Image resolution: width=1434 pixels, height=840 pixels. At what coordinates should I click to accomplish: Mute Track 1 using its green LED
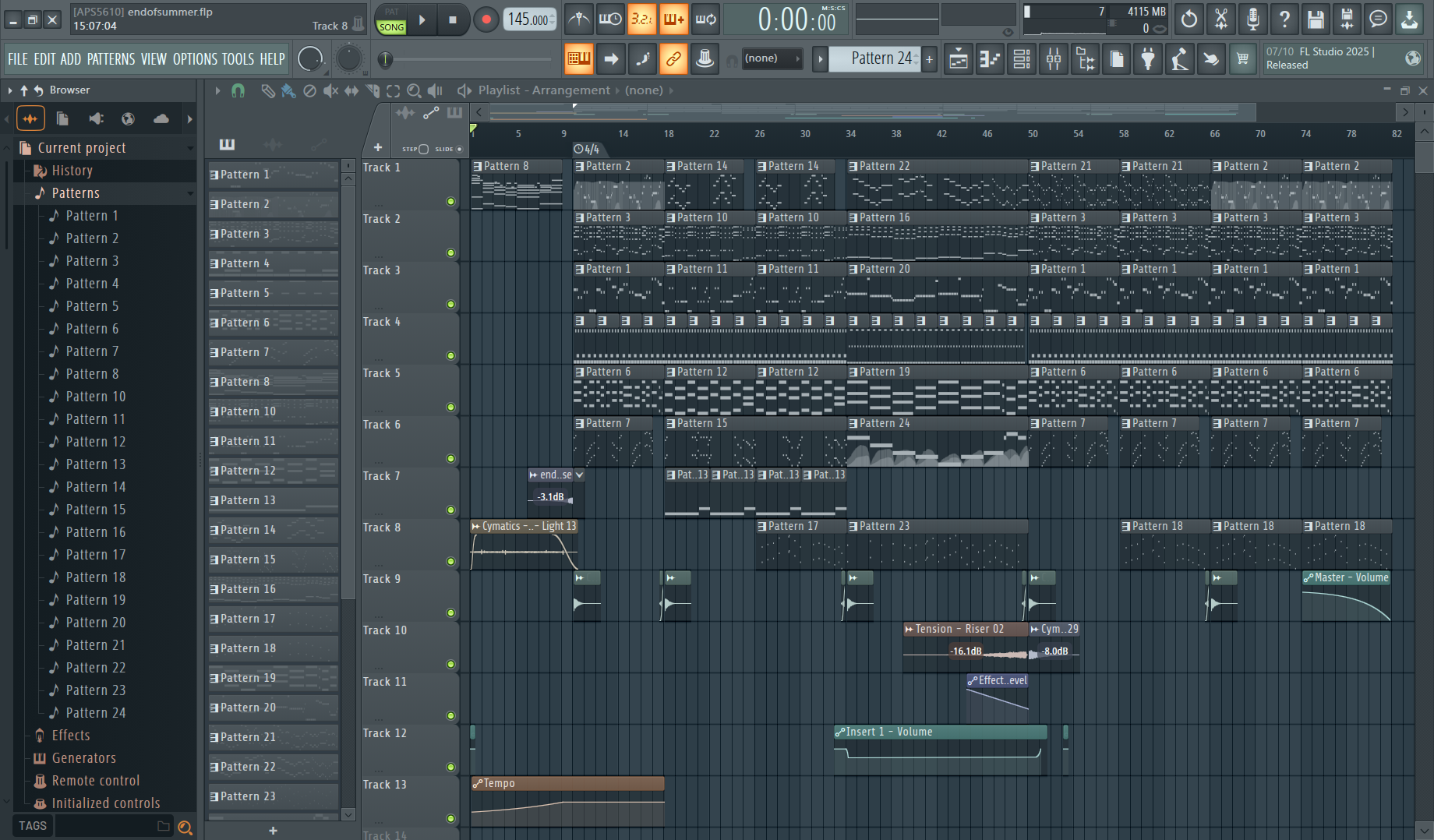(450, 202)
